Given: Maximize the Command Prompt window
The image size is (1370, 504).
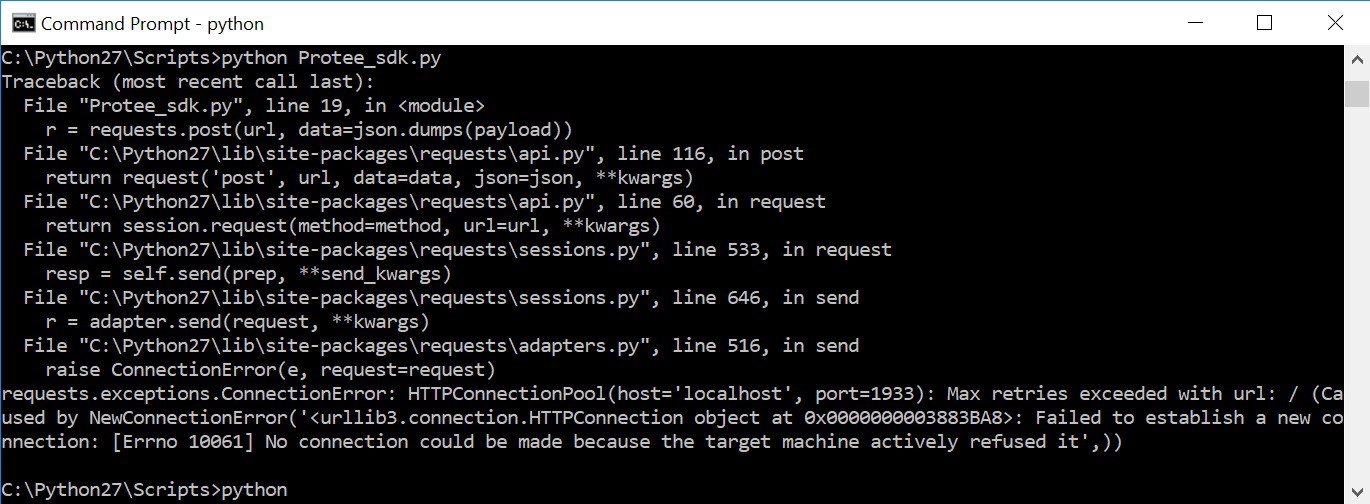Looking at the screenshot, I should (x=1265, y=22).
